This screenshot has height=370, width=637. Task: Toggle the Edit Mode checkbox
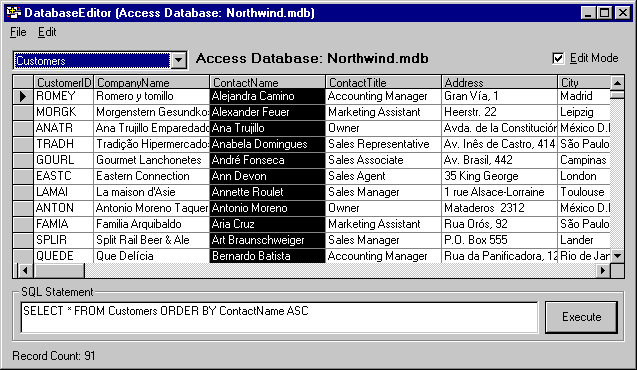click(558, 58)
